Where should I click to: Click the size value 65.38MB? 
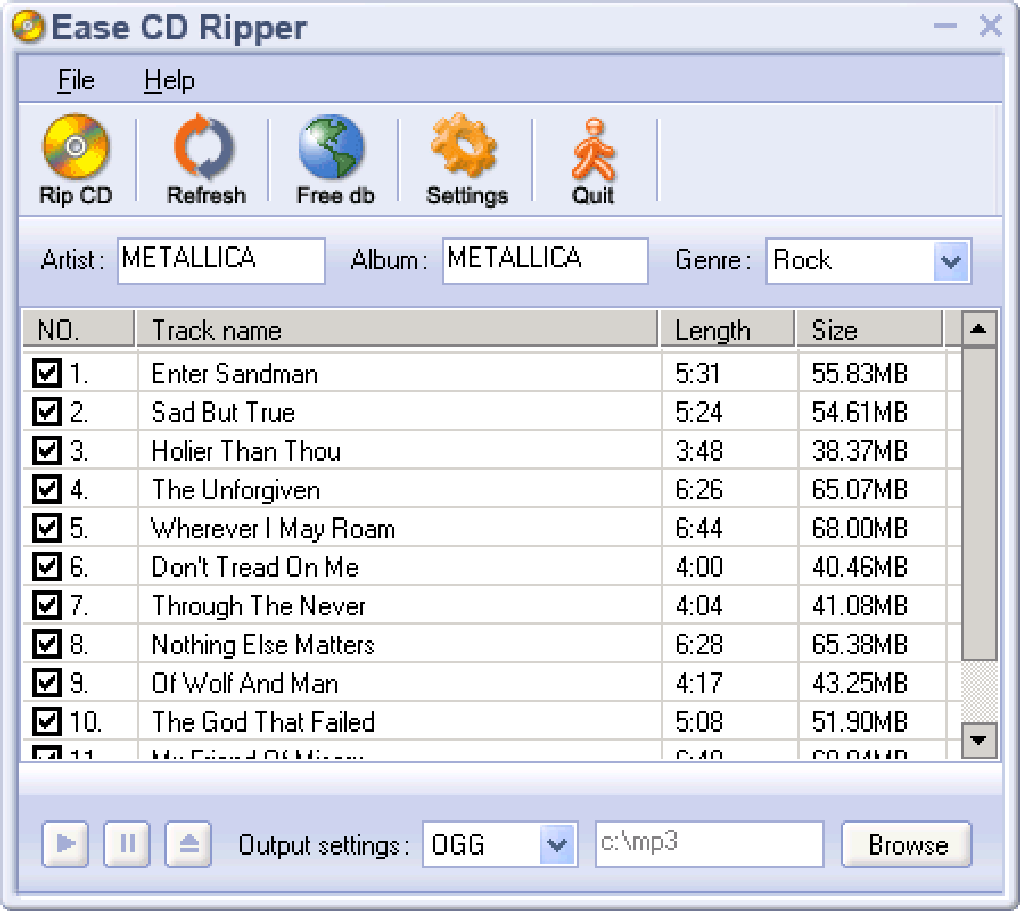pyautogui.click(x=859, y=645)
